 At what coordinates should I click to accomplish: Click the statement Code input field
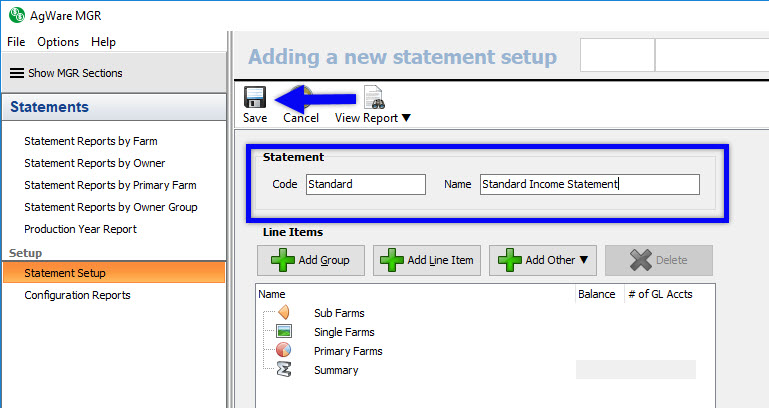pos(365,184)
